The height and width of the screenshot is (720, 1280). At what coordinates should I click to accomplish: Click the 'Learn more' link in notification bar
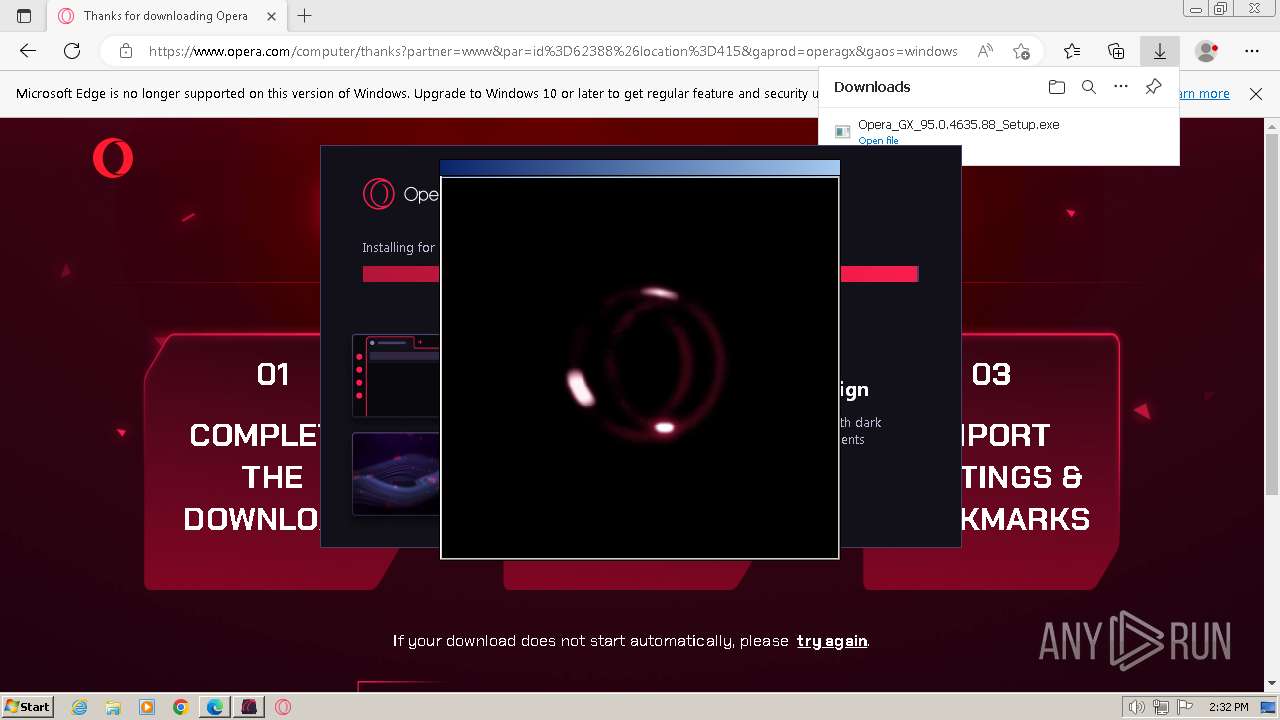point(1205,93)
